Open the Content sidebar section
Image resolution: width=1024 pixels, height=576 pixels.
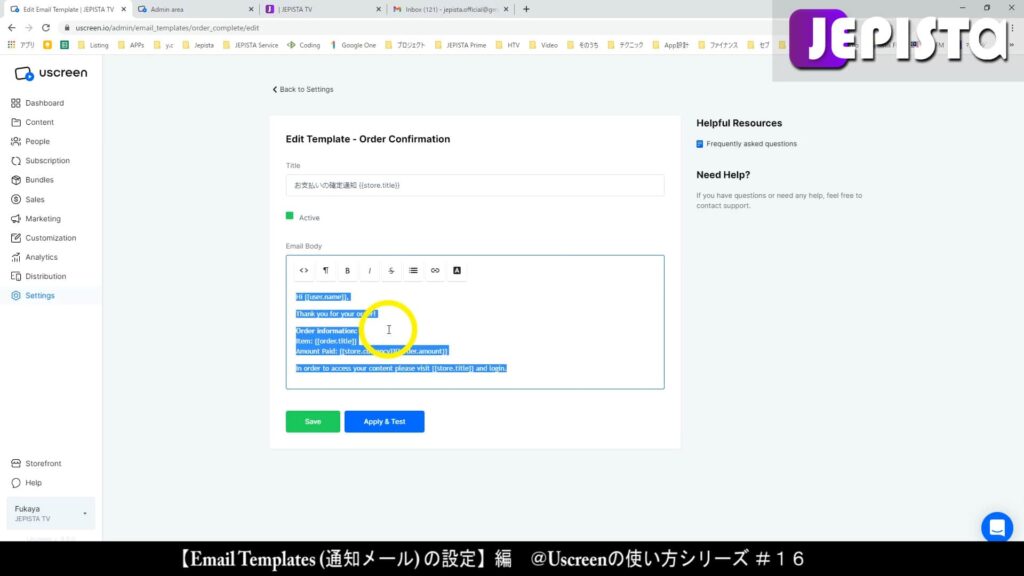click(33, 122)
